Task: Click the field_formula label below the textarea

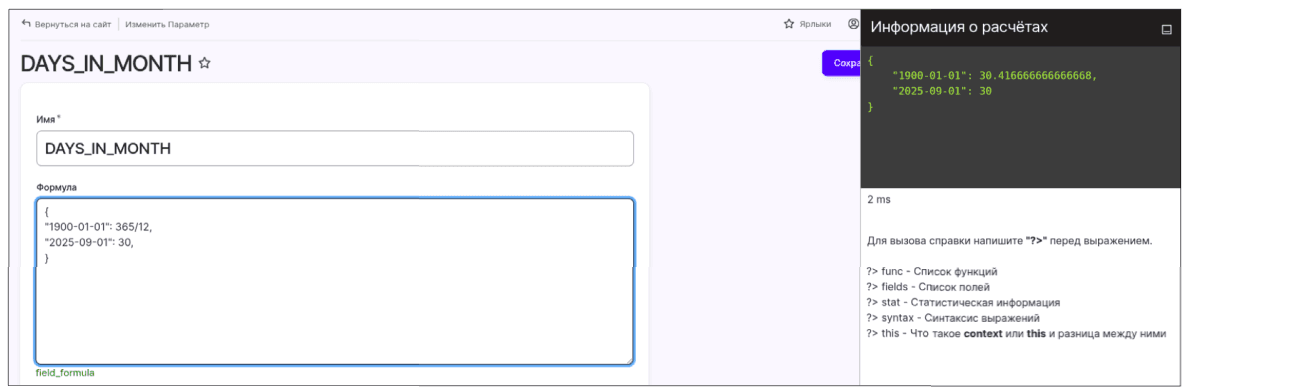Action: click(65, 373)
